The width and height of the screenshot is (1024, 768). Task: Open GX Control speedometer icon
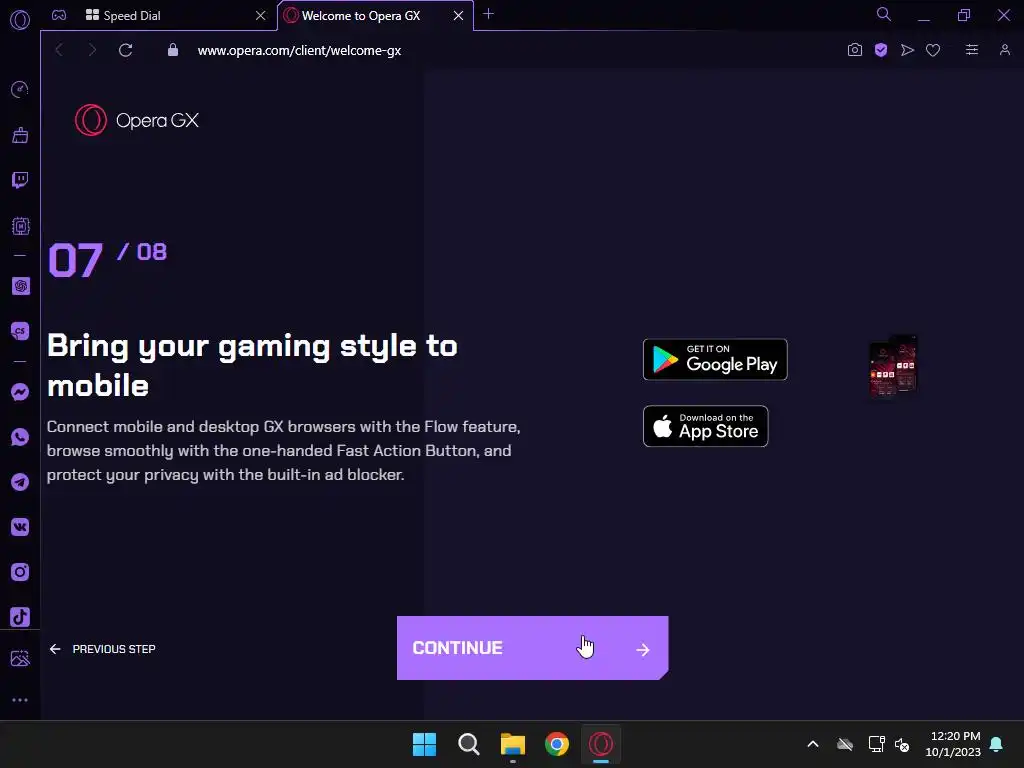point(20,89)
